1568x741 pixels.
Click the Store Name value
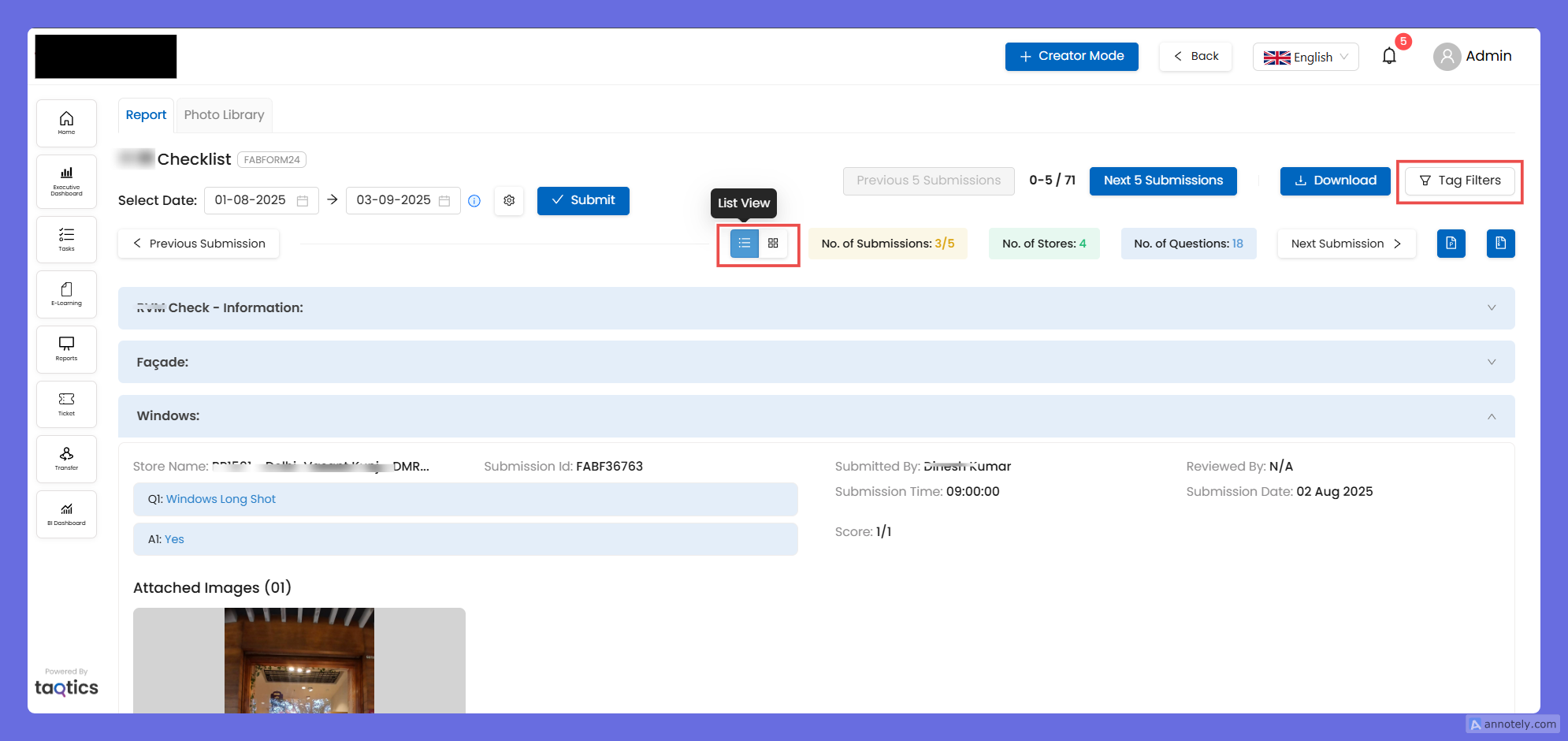tap(321, 467)
